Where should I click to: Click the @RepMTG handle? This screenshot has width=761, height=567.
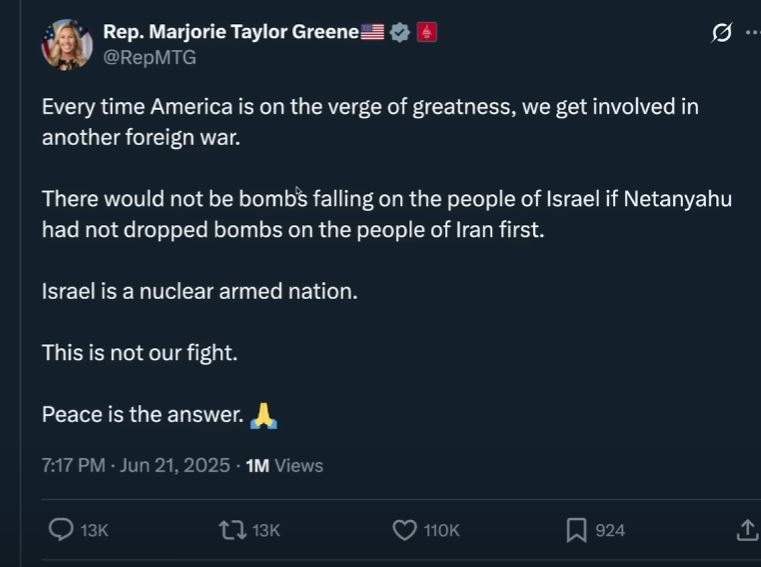click(x=150, y=58)
